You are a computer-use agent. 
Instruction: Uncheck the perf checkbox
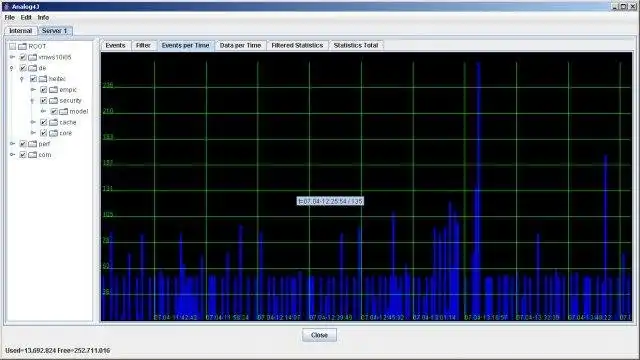(x=23, y=144)
